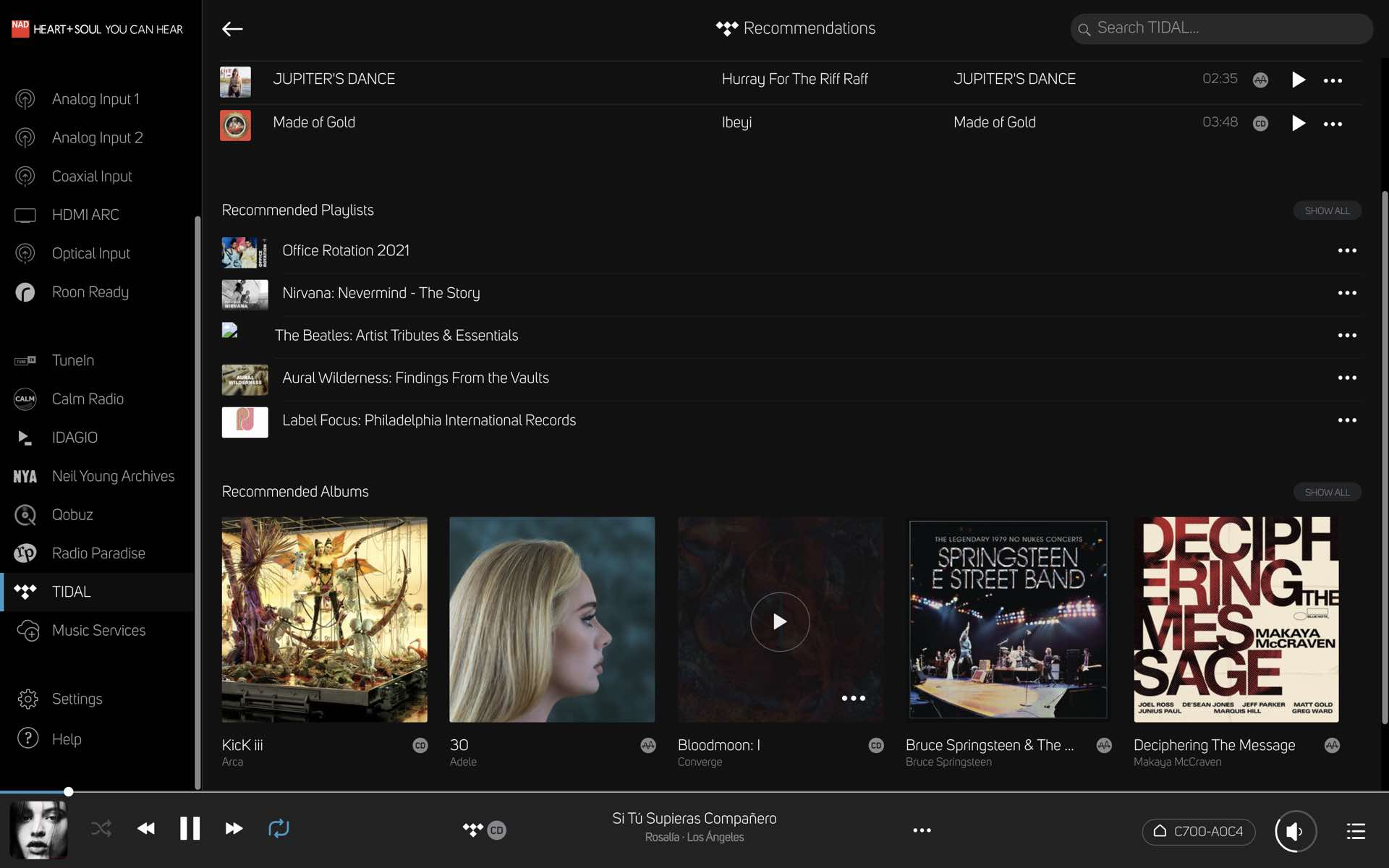Click Made of Gold track thumbnail

[x=235, y=125]
